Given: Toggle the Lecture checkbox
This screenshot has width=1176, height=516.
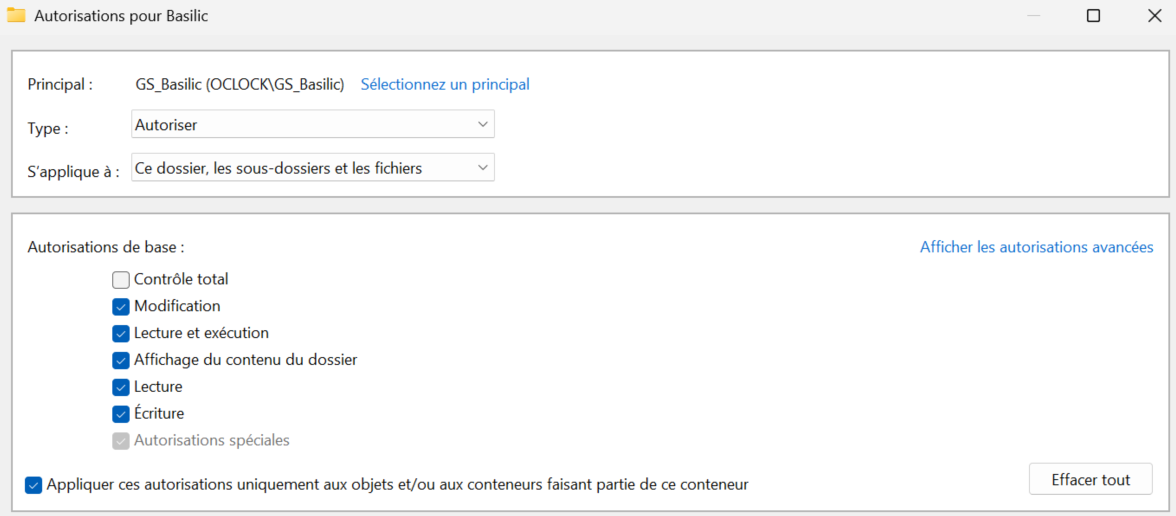Looking at the screenshot, I should [x=121, y=387].
